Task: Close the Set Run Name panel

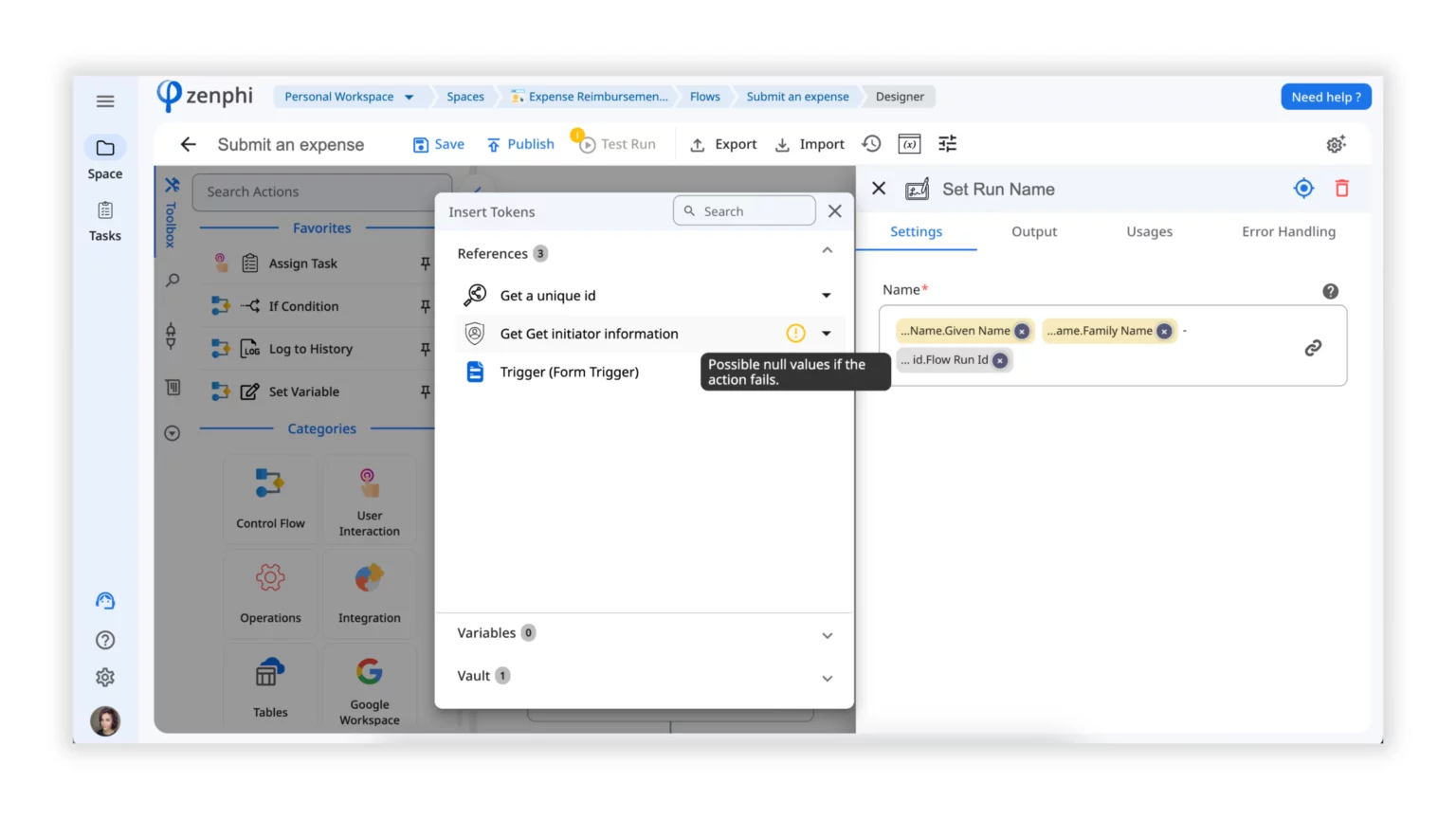Action: tap(879, 189)
